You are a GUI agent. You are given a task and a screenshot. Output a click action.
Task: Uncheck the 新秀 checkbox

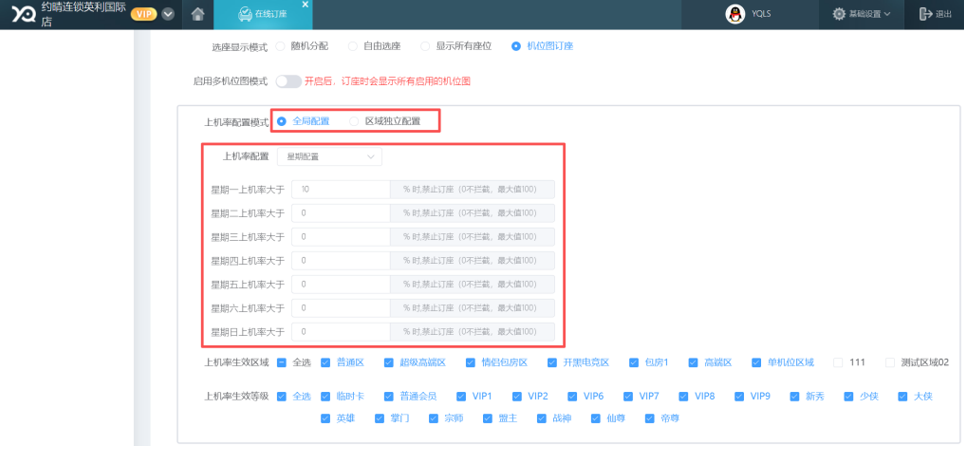click(794, 396)
